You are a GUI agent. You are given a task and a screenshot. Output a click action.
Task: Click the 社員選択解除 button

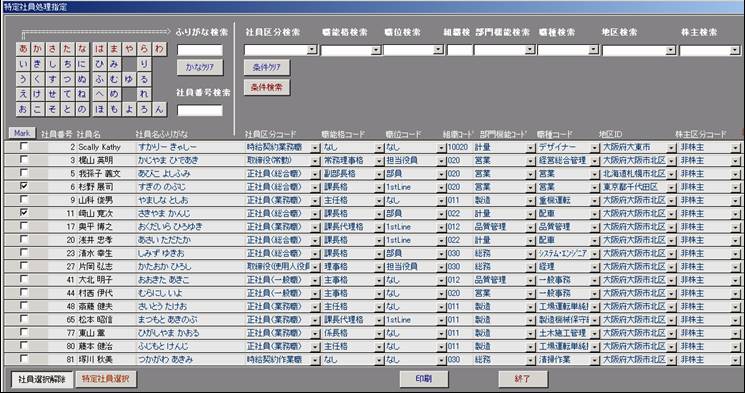pos(42,379)
